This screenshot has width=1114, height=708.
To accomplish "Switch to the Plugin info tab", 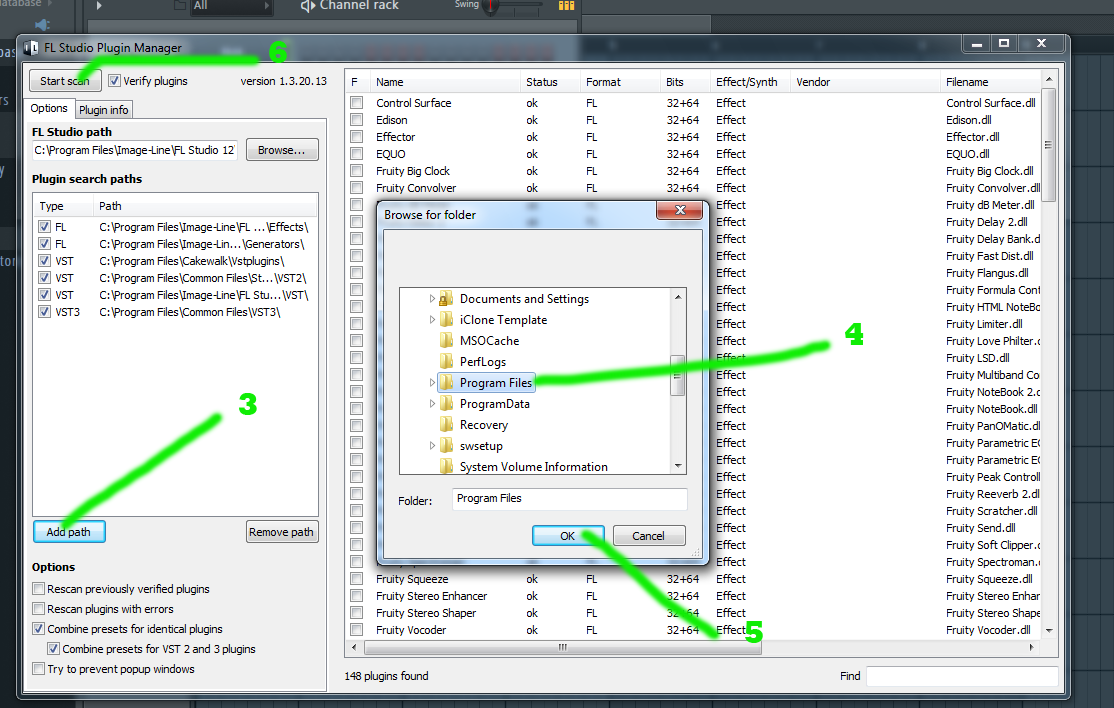I will [104, 109].
